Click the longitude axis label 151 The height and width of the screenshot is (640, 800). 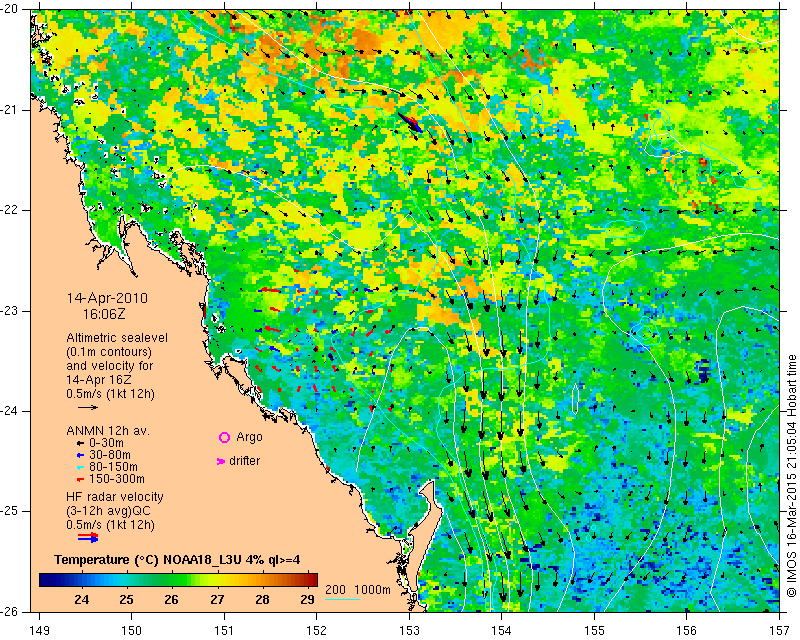tap(224, 631)
